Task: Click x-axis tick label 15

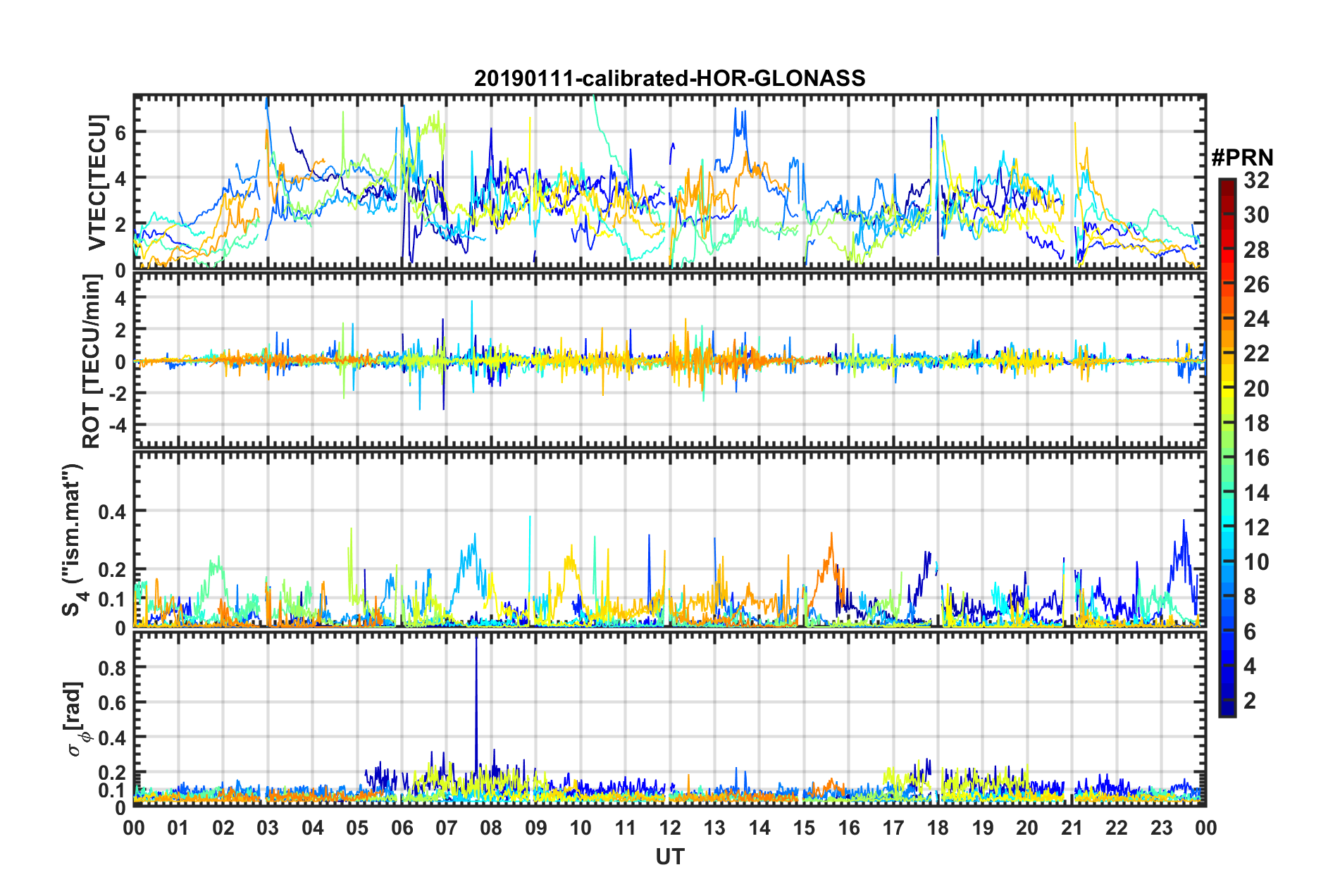Action: (804, 828)
